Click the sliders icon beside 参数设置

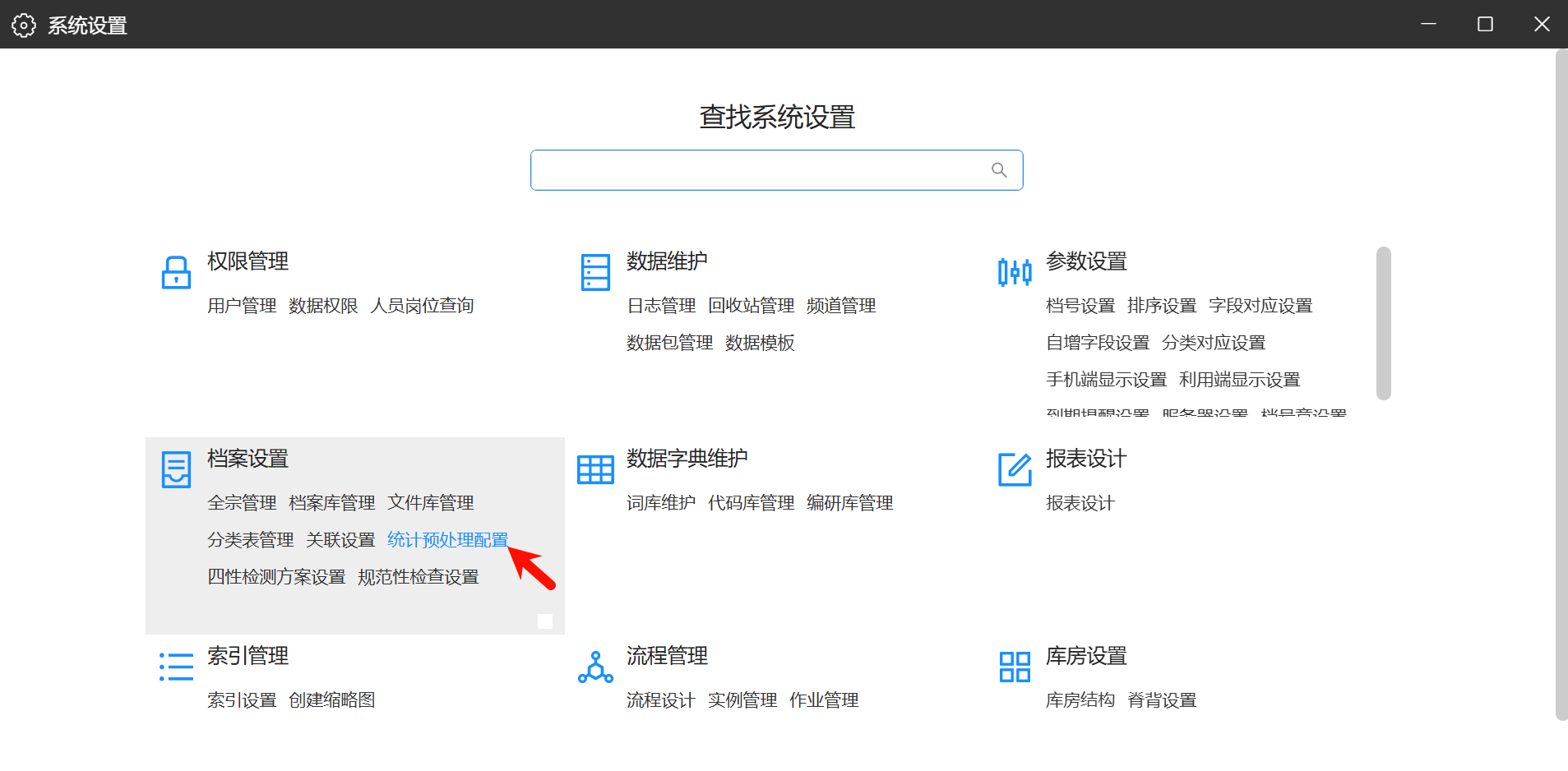point(1015,272)
